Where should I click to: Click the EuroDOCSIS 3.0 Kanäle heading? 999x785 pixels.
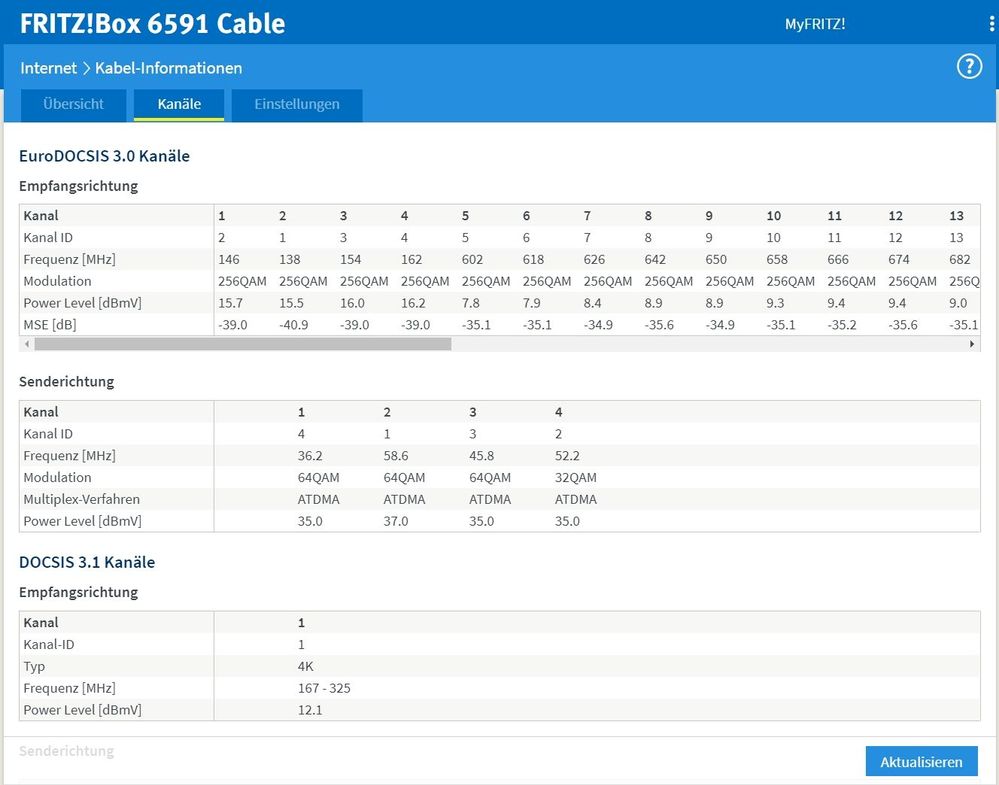tap(104, 156)
